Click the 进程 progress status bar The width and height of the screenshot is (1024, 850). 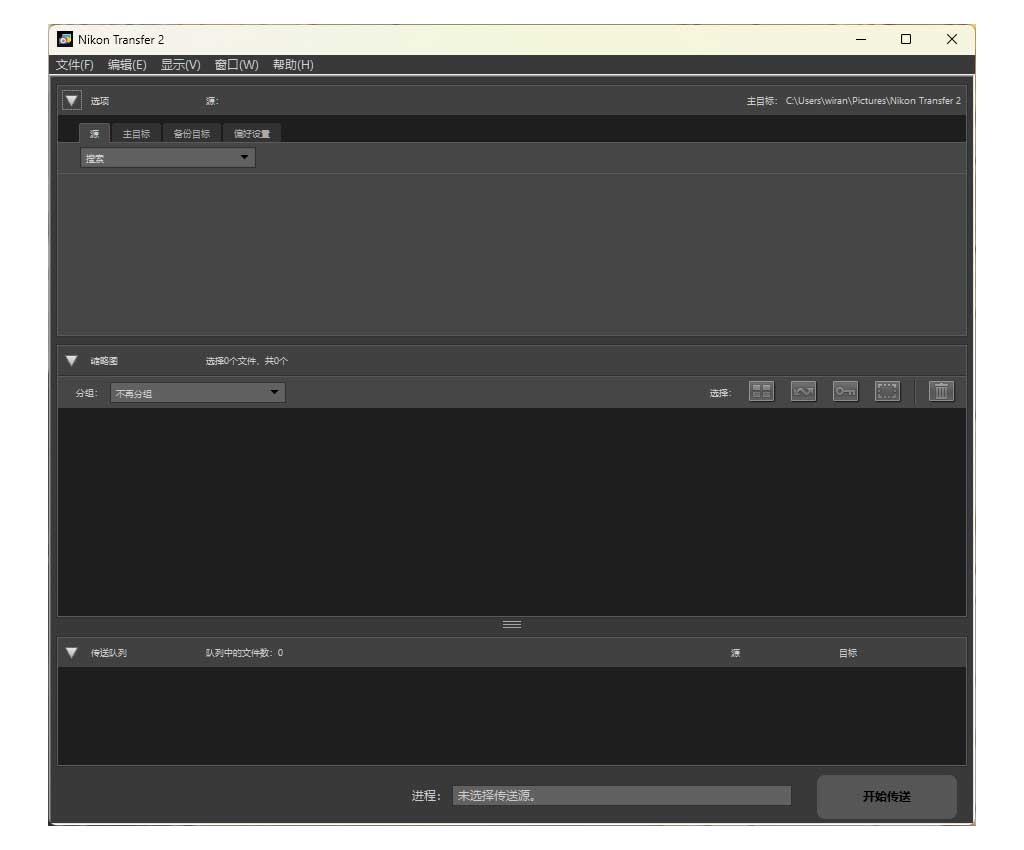point(621,796)
